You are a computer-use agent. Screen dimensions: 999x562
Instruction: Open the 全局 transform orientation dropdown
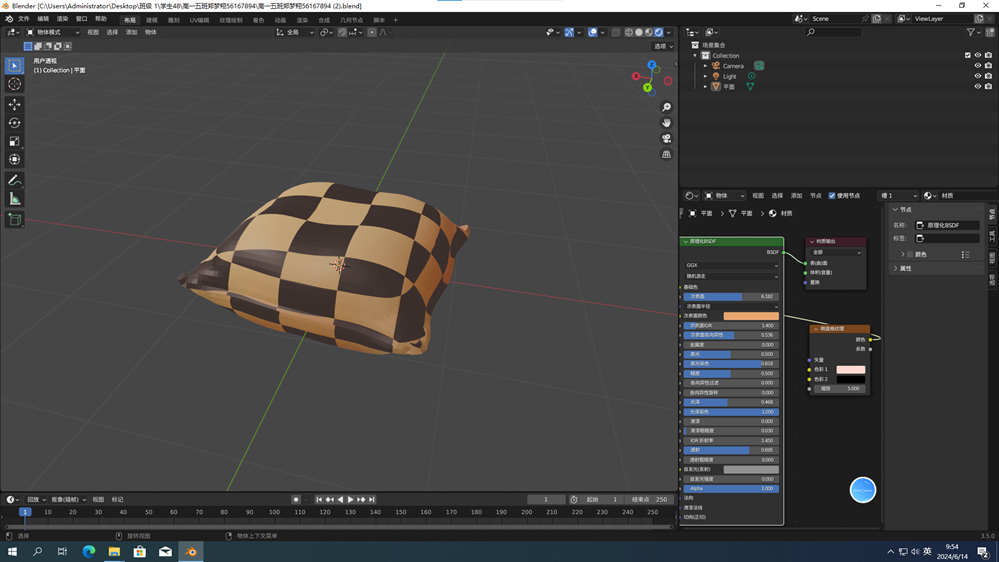pos(295,32)
